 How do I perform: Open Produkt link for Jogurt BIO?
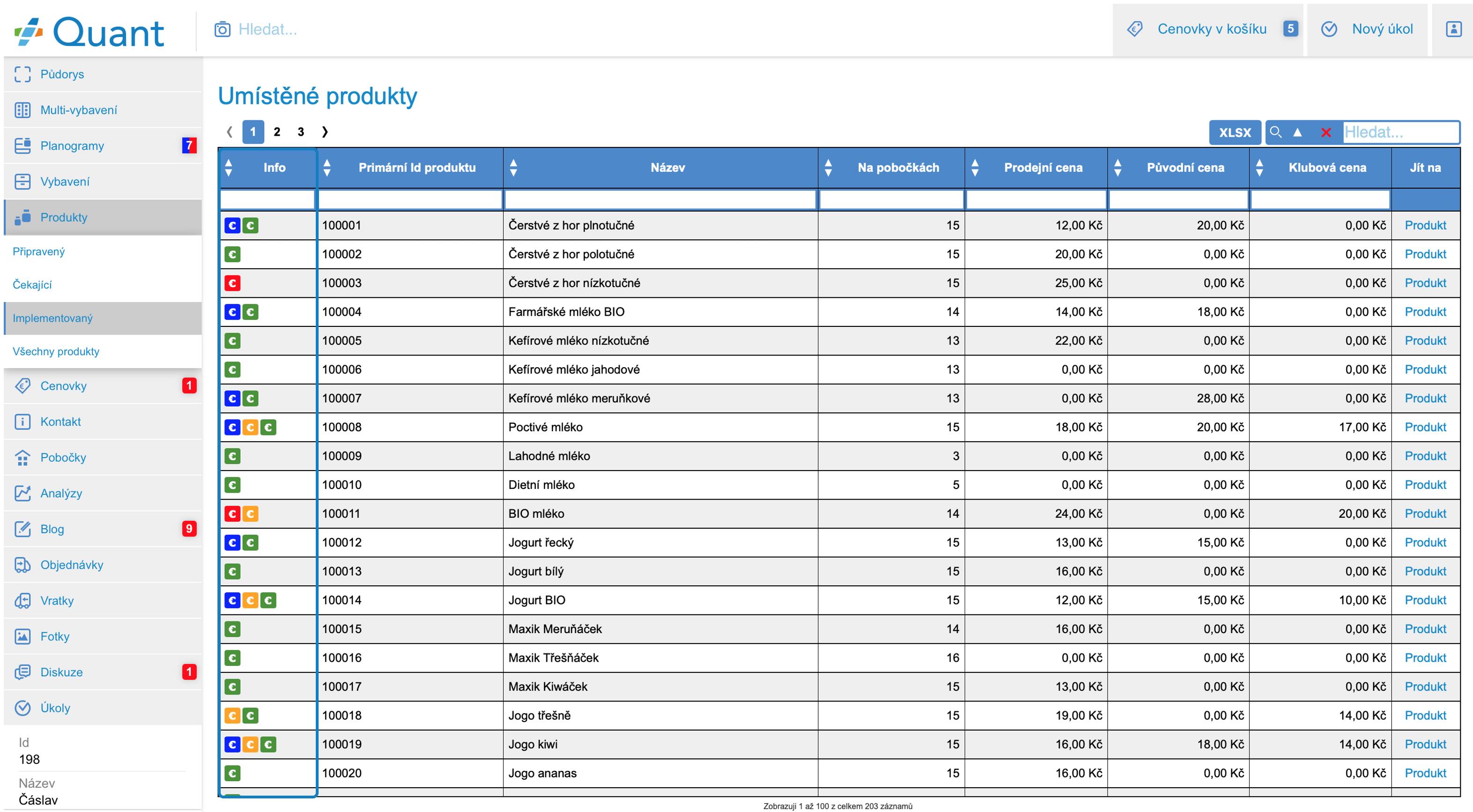point(1425,600)
